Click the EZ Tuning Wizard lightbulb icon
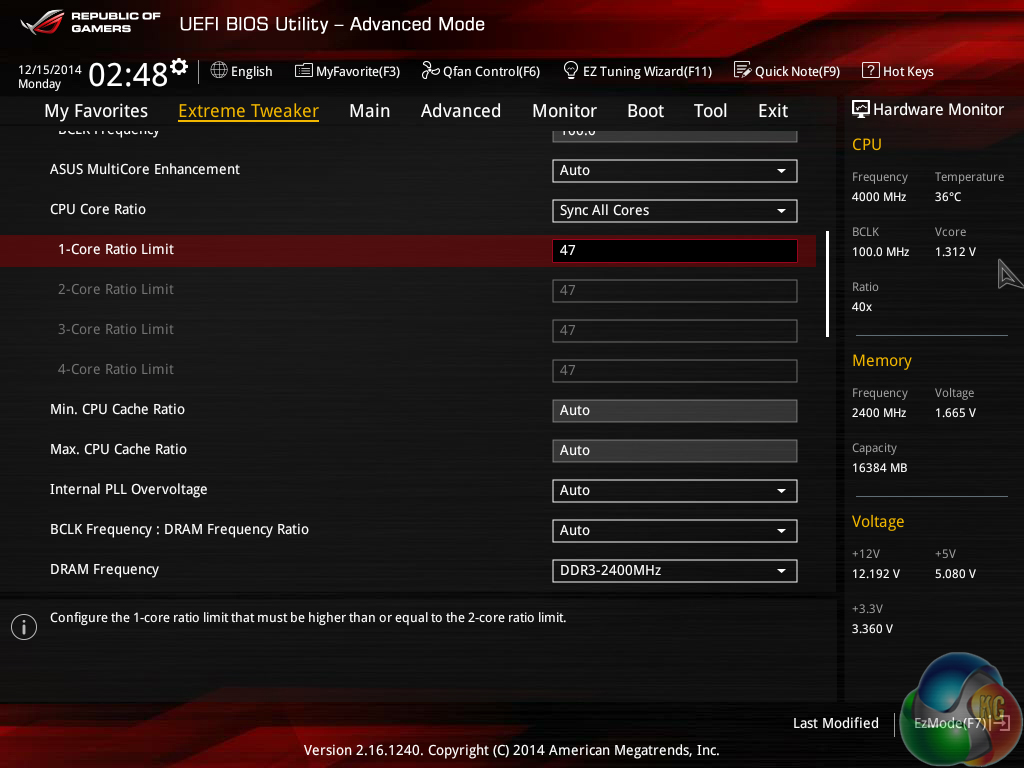The image size is (1024, 768). (571, 70)
